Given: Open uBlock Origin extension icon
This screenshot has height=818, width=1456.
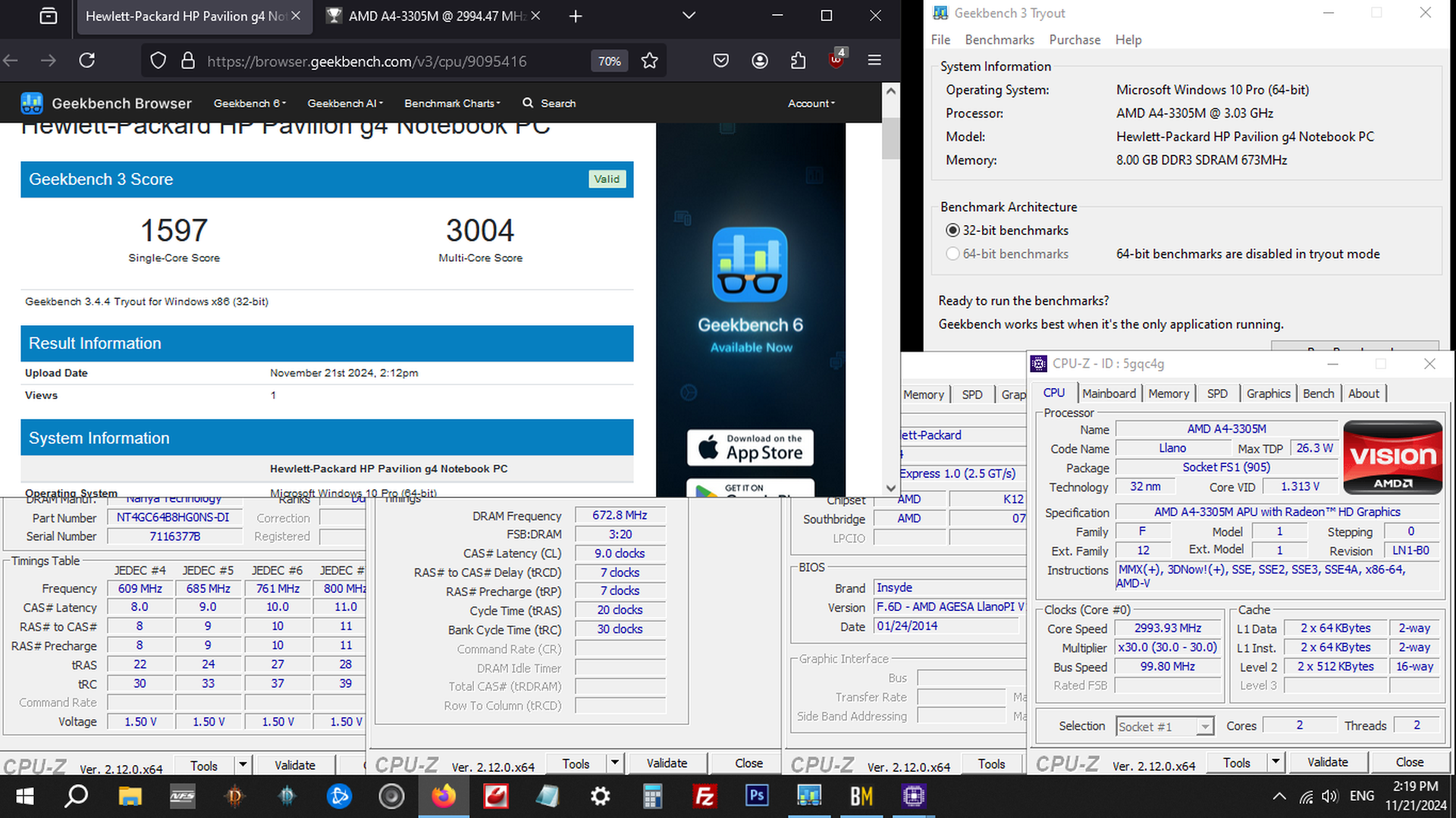Looking at the screenshot, I should (837, 59).
